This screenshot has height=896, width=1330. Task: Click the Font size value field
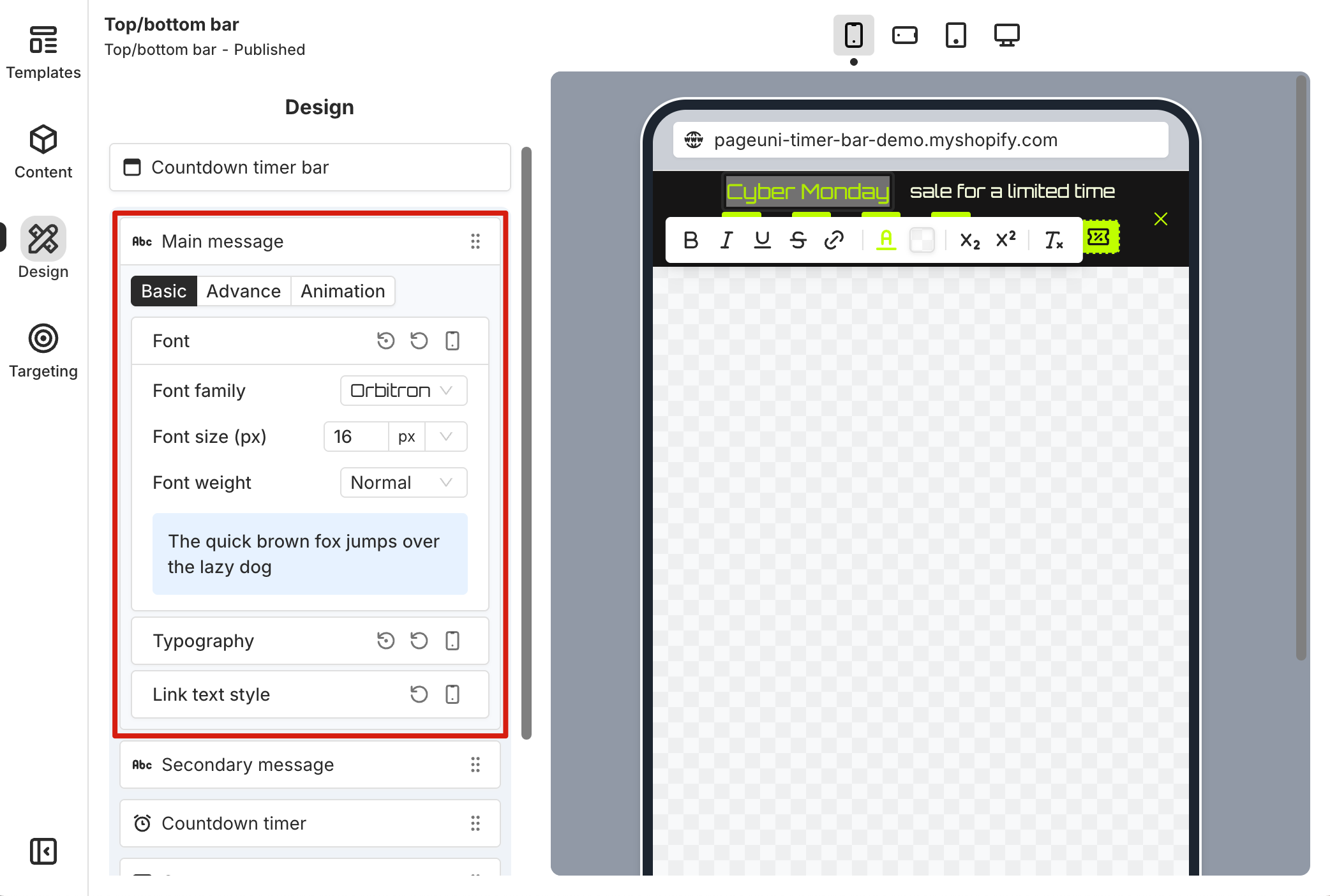point(356,437)
